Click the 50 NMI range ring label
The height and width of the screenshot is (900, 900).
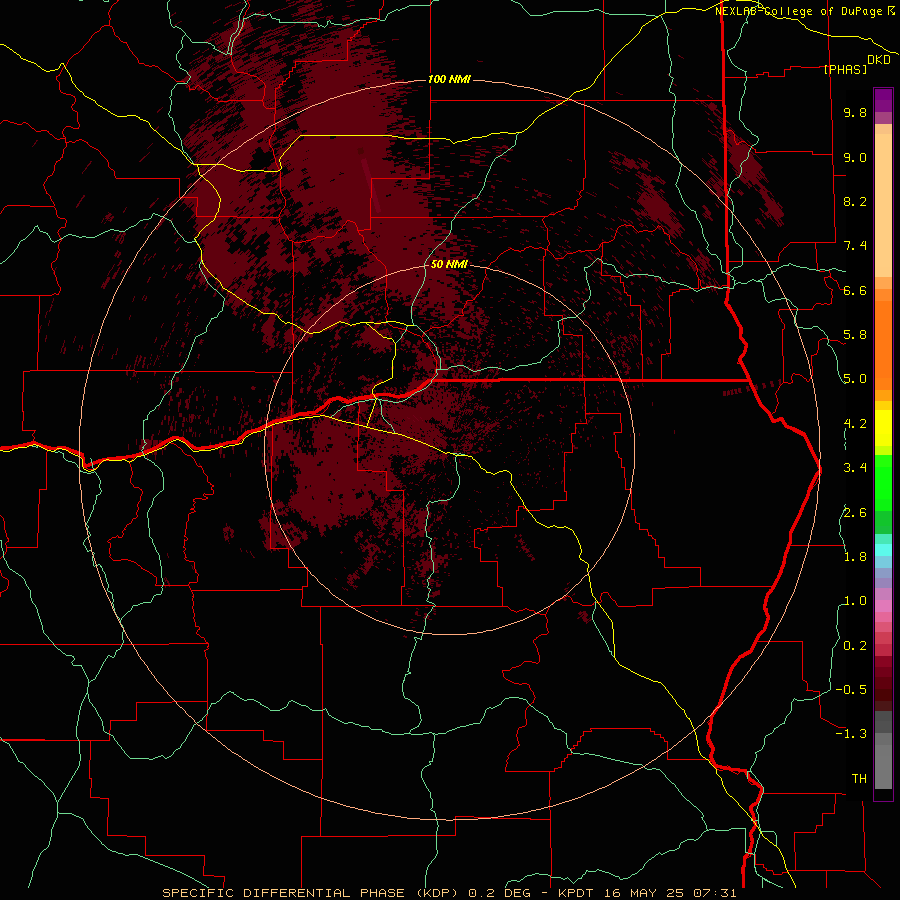pyautogui.click(x=449, y=264)
